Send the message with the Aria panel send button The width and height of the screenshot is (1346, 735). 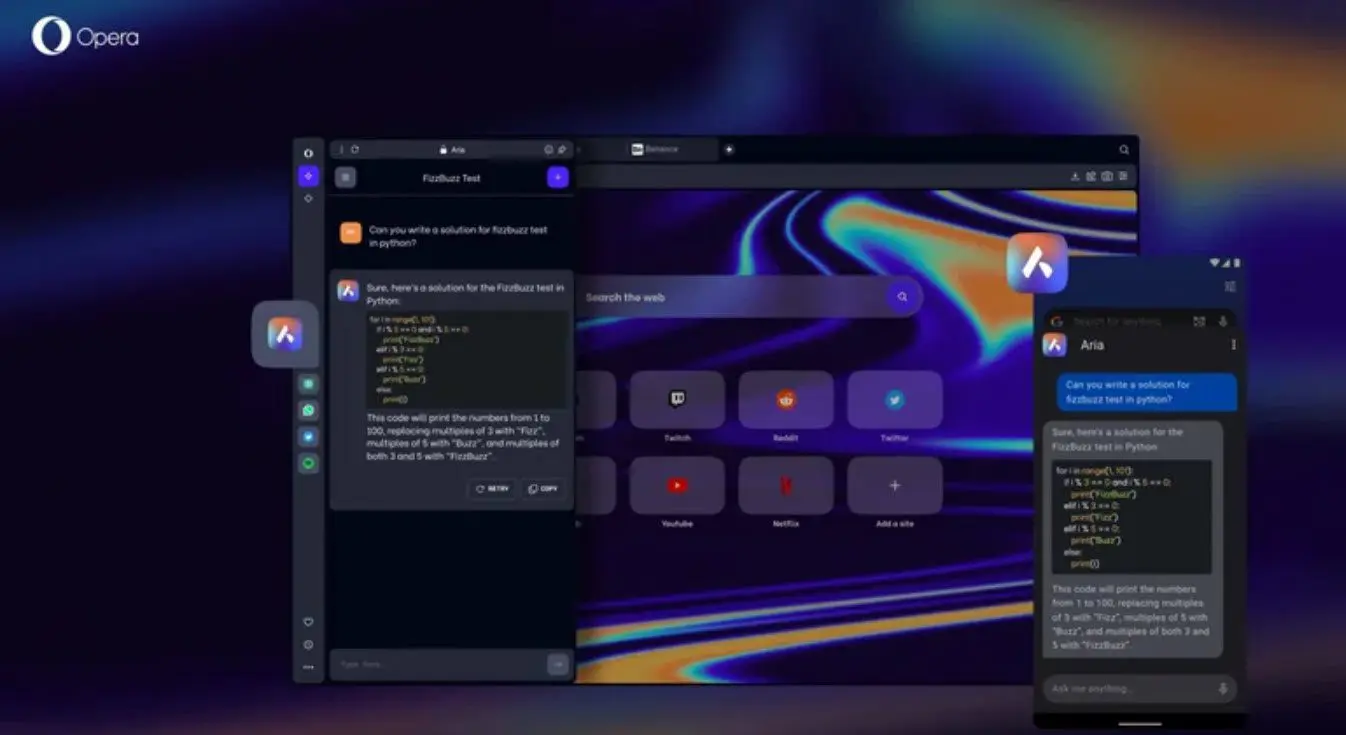(558, 664)
